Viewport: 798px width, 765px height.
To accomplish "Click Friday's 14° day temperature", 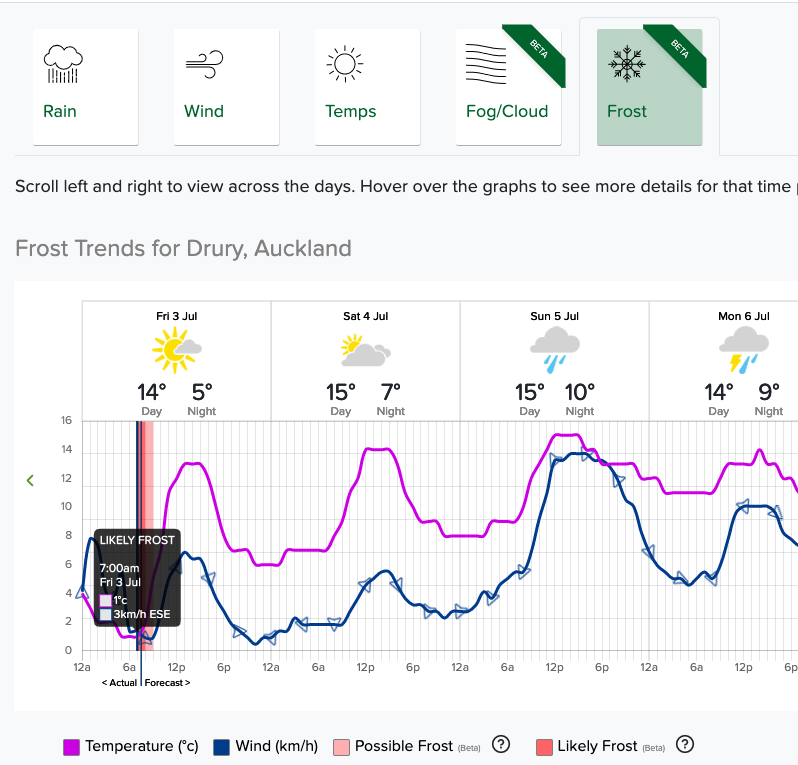I will point(152,392).
